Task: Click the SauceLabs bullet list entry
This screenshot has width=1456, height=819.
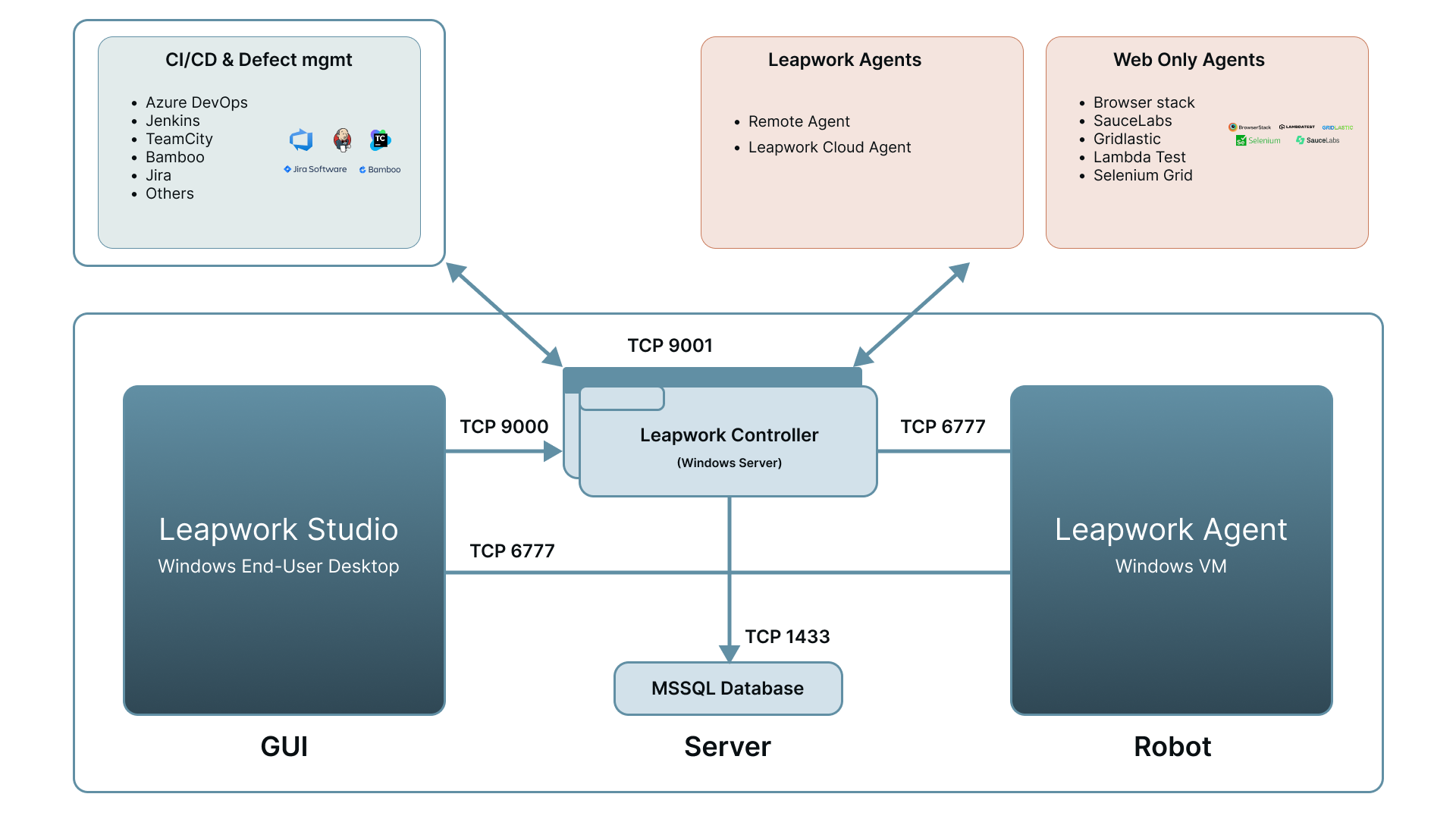Action: (1133, 121)
